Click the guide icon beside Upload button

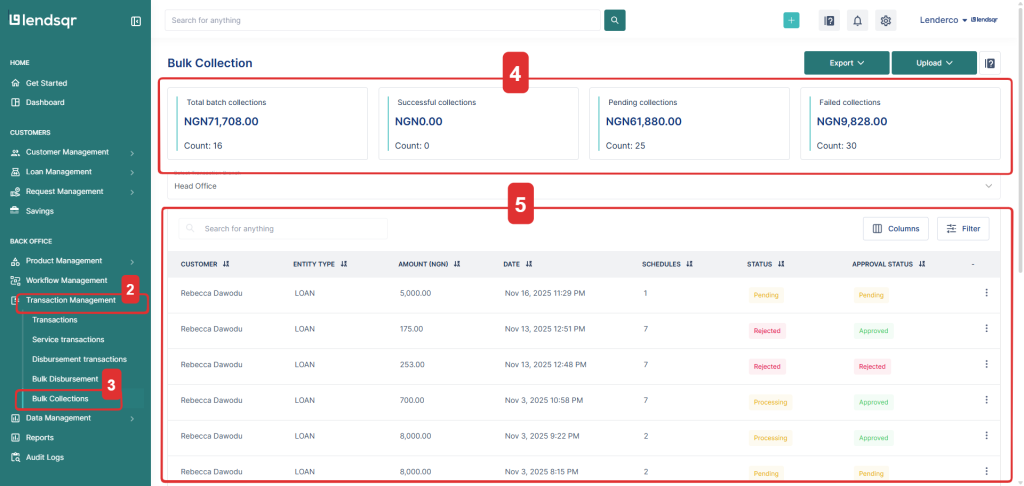pyautogui.click(x=990, y=63)
